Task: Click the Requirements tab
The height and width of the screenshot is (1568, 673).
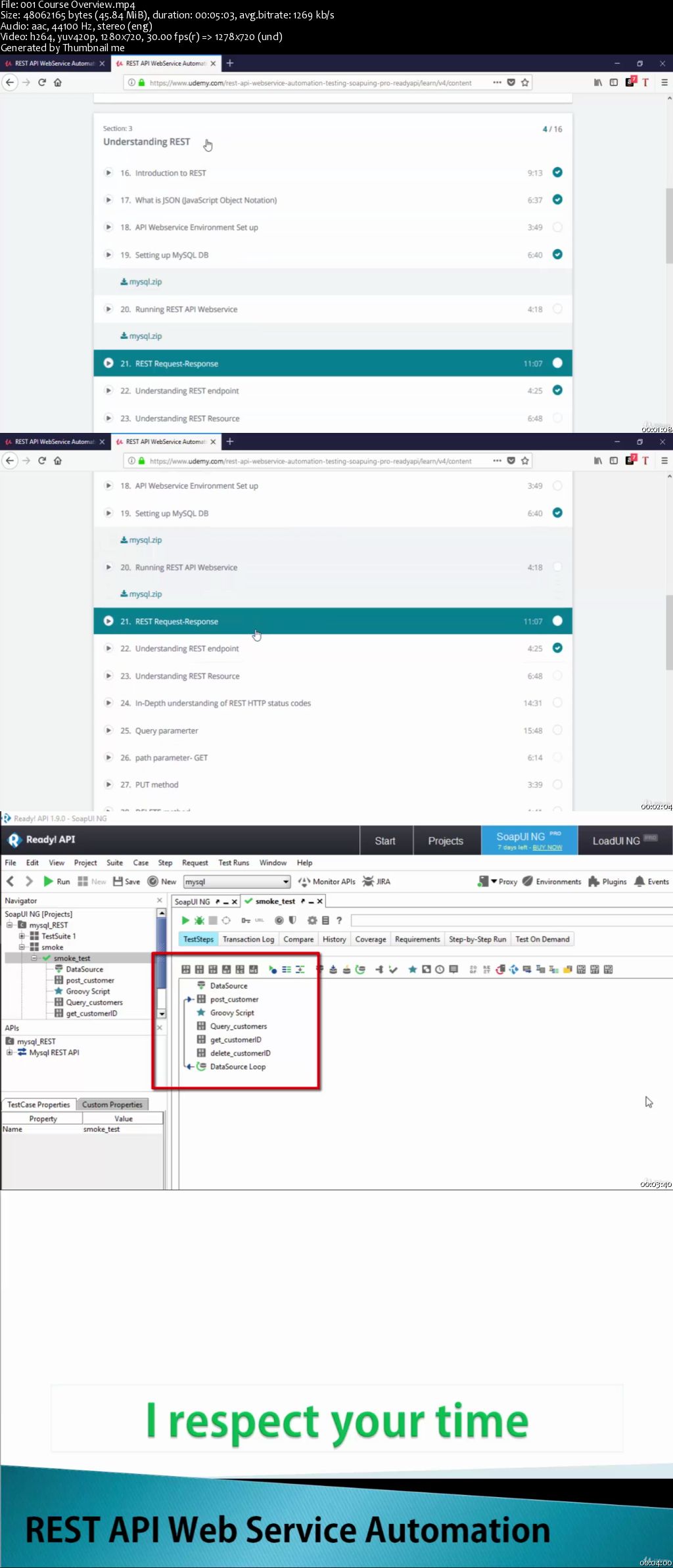Action: pos(417,939)
